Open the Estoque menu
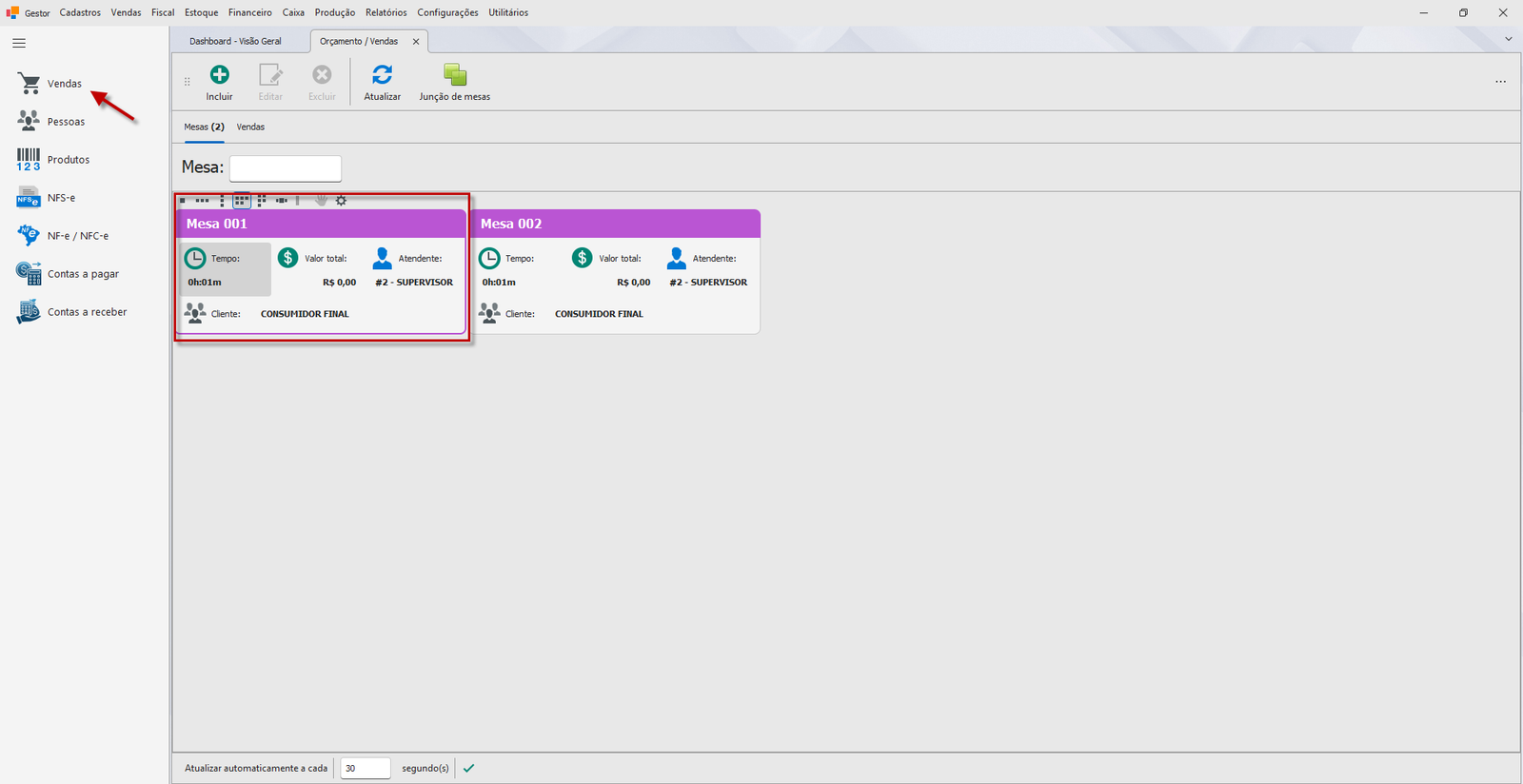This screenshot has width=1523, height=784. tap(201, 12)
